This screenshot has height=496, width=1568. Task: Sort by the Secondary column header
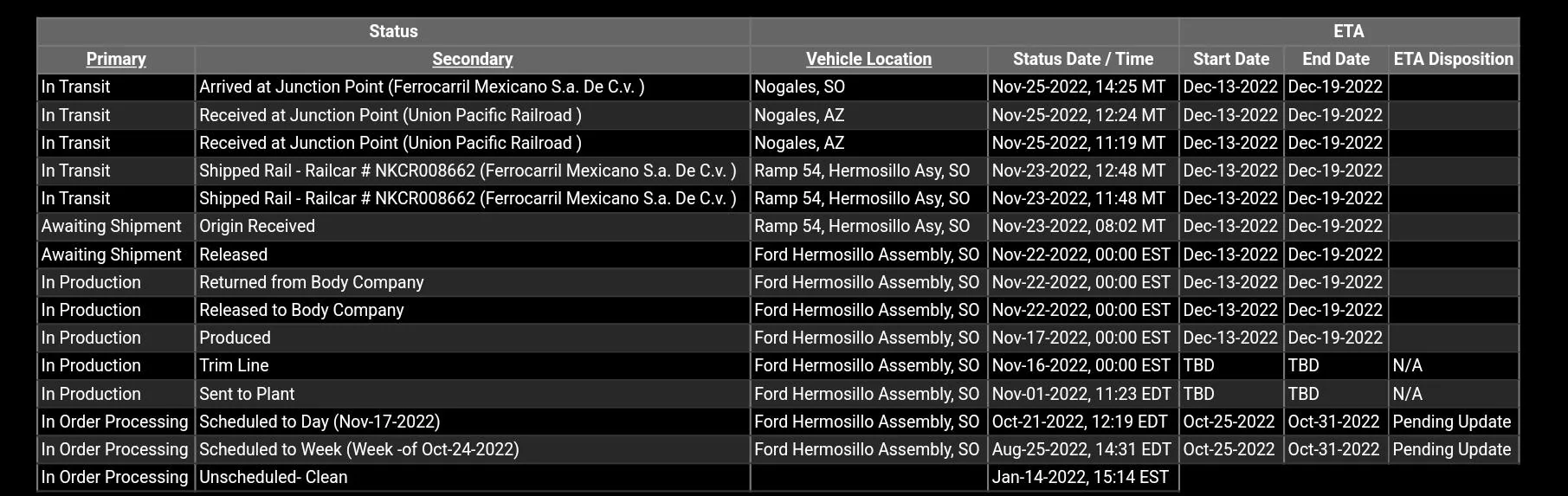(473, 59)
